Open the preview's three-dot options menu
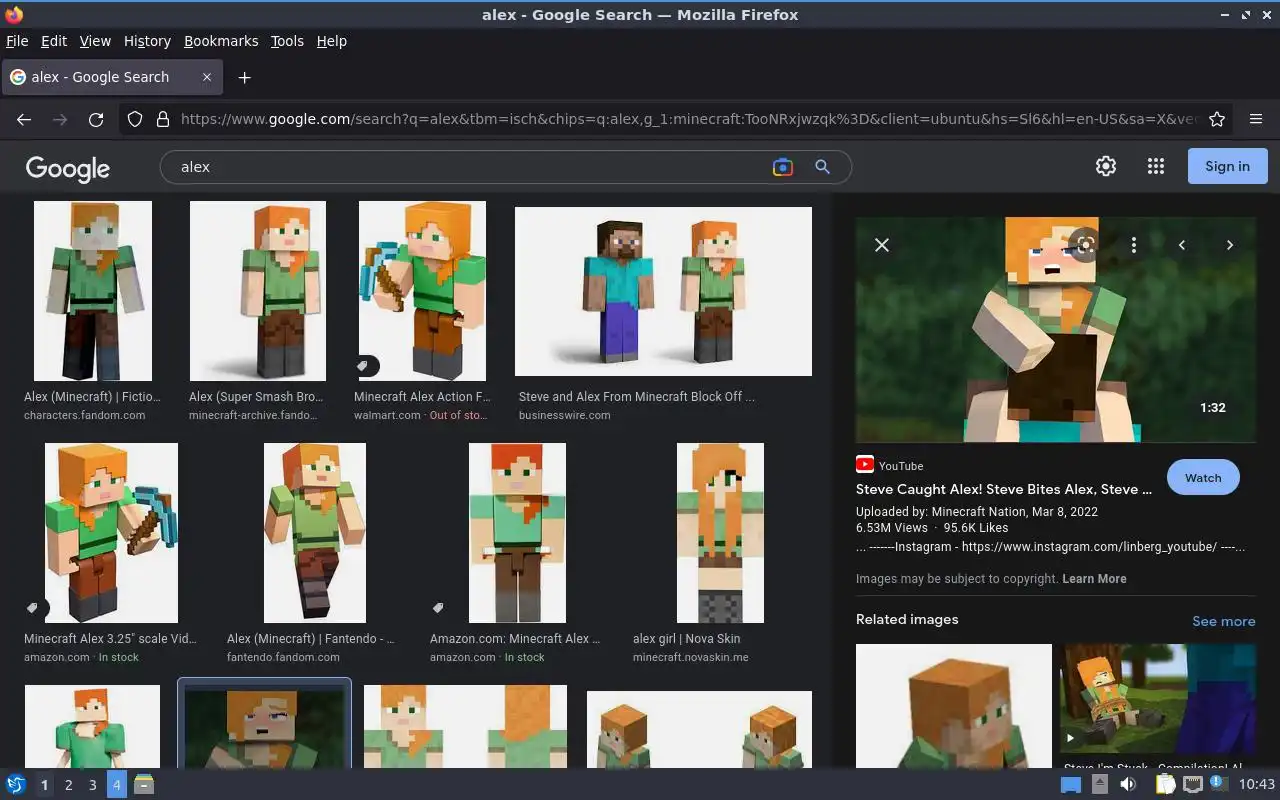1280x800 pixels. tap(1133, 244)
